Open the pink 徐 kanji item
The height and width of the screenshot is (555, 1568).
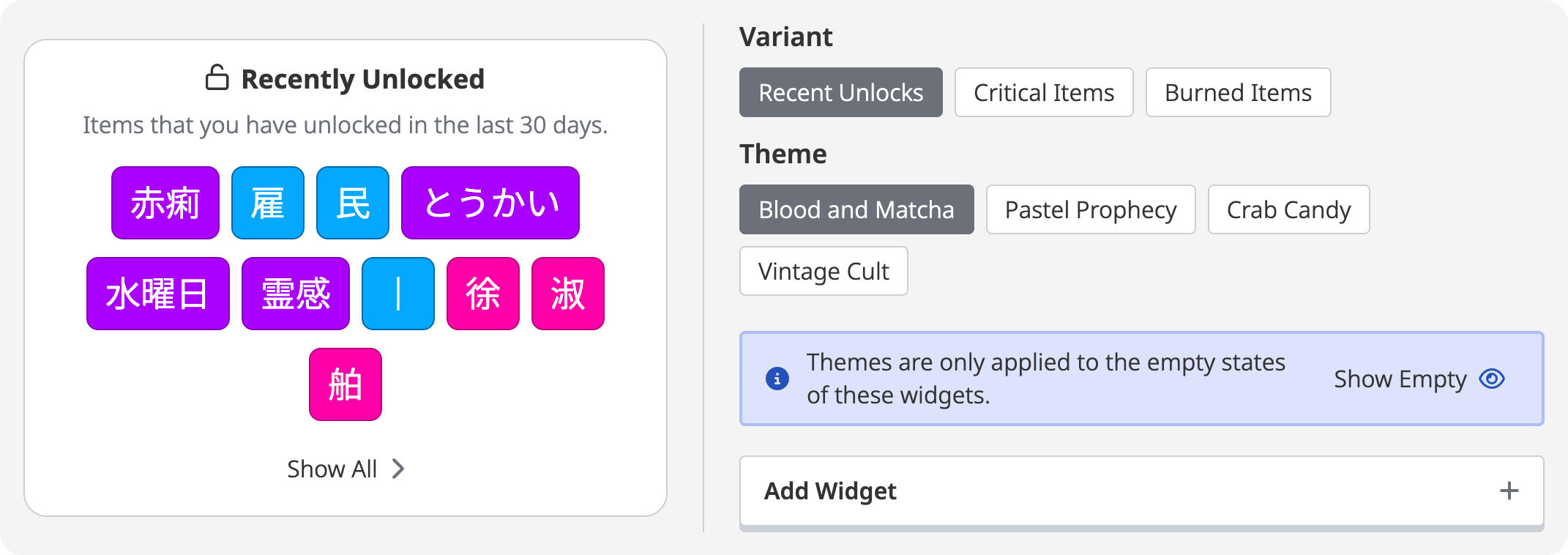click(x=482, y=294)
